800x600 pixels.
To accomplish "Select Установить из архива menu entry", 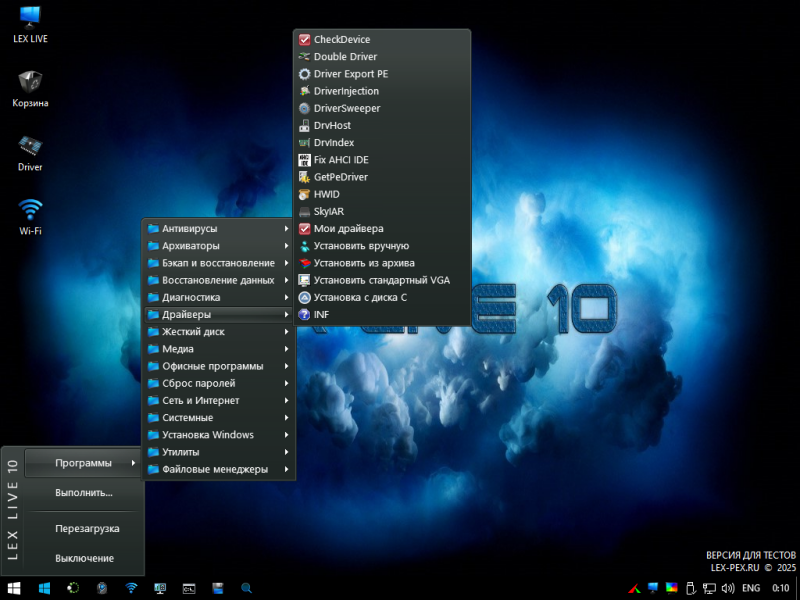I will 363,263.
